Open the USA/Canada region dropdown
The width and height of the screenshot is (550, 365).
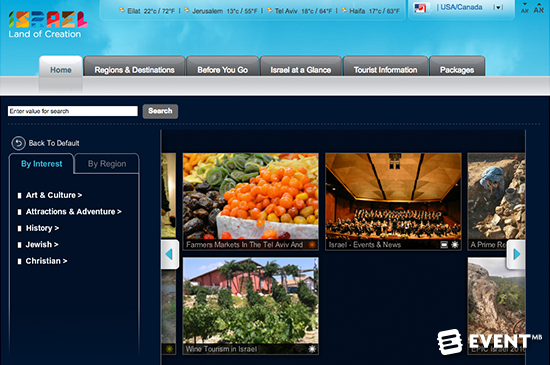(x=498, y=7)
